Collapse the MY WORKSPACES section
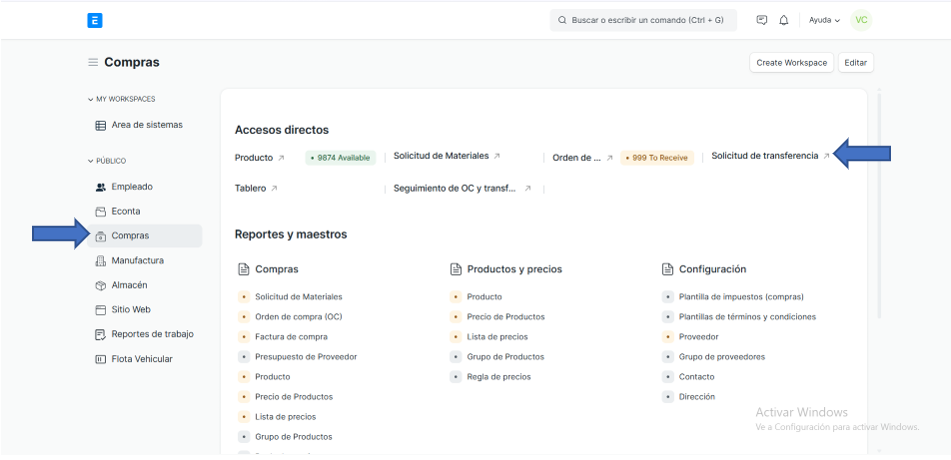951x460 pixels. pyautogui.click(x=122, y=99)
